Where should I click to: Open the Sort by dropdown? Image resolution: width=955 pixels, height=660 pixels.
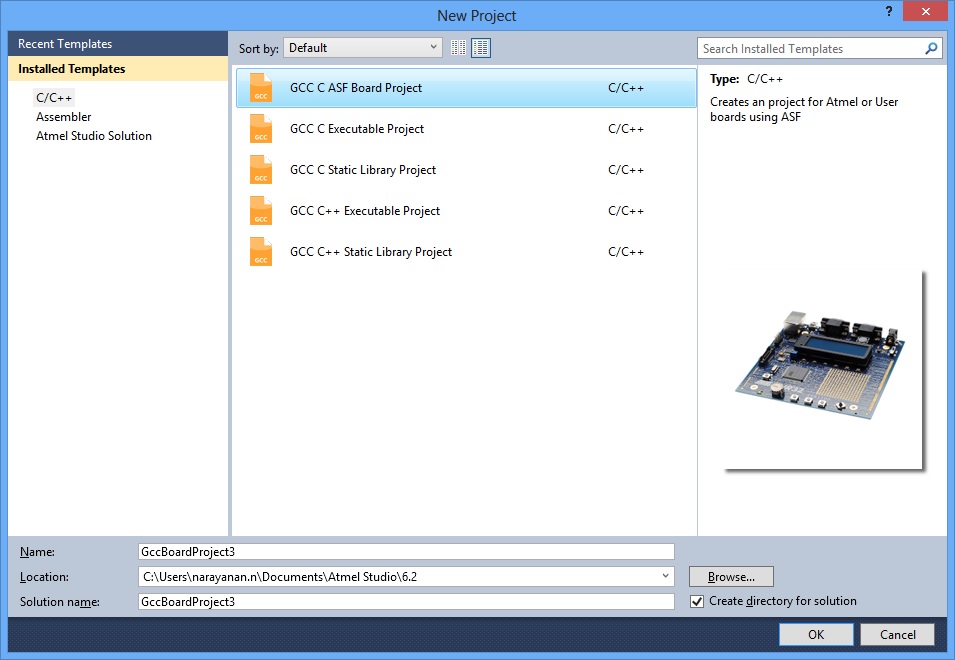363,47
